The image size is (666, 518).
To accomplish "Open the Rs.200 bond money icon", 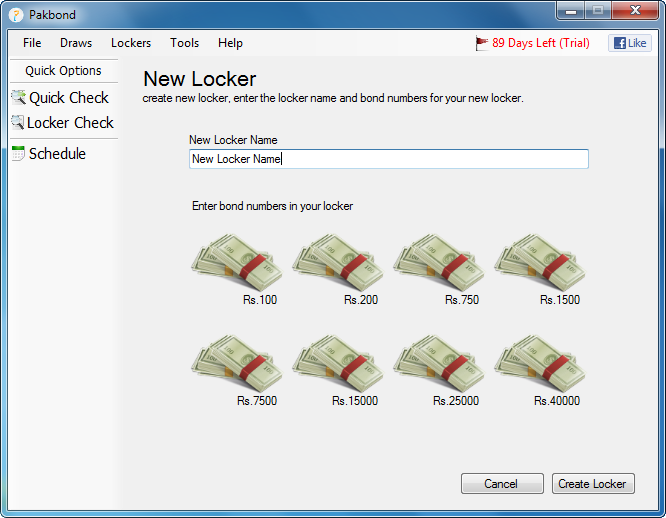I will tap(338, 263).
